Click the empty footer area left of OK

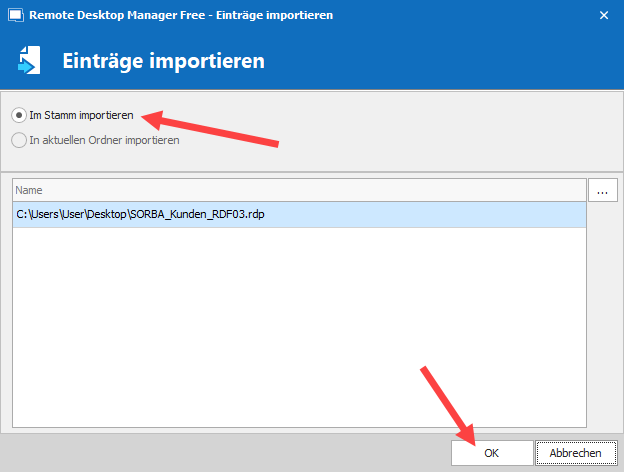pos(220,453)
